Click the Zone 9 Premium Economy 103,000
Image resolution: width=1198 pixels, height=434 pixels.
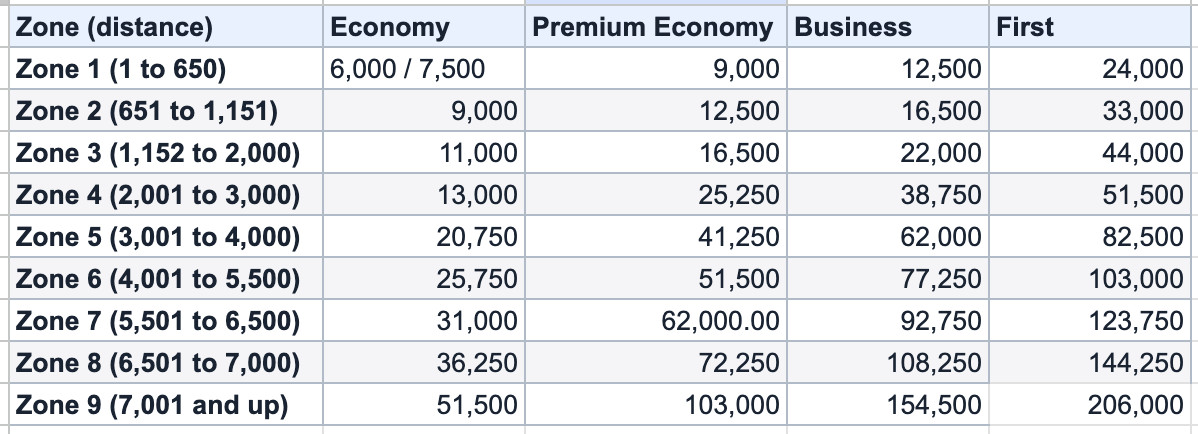click(656, 404)
